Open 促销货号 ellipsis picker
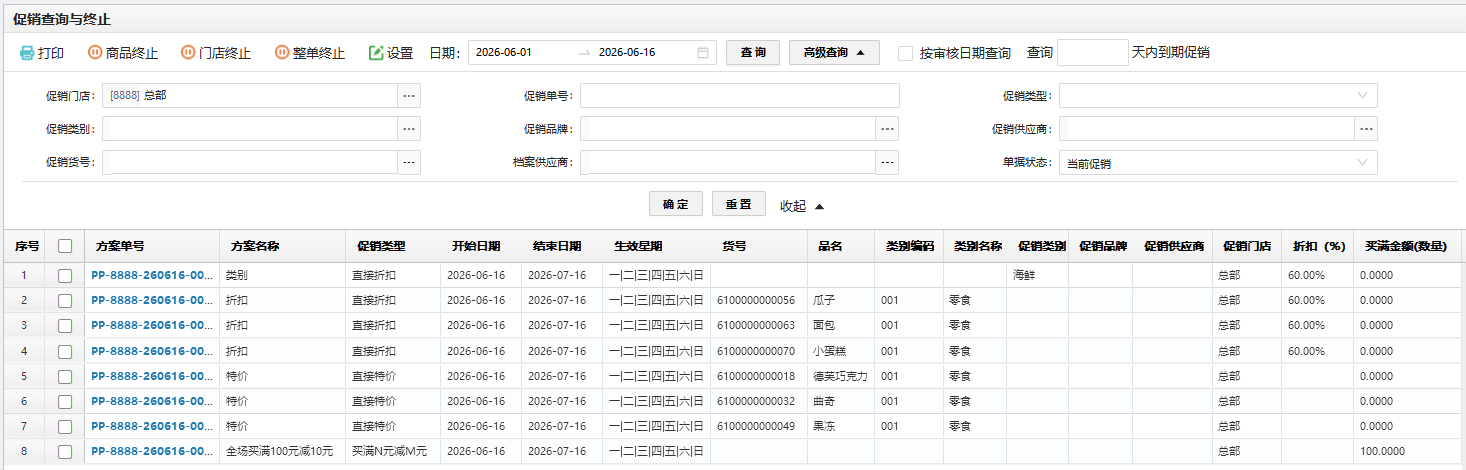The width and height of the screenshot is (1466, 470). click(x=409, y=162)
